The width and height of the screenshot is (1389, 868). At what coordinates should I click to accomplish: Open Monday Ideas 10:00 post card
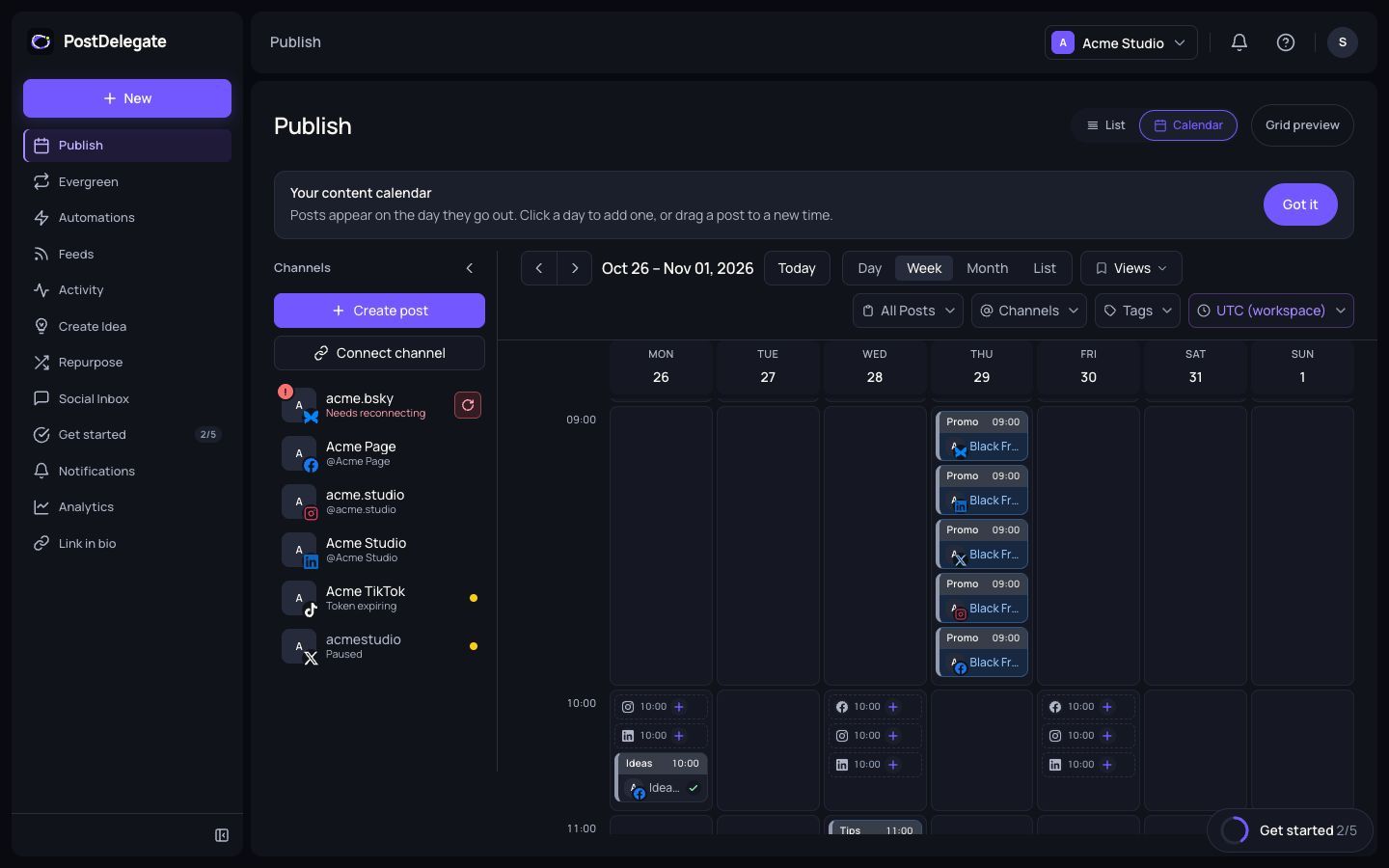[x=661, y=777]
